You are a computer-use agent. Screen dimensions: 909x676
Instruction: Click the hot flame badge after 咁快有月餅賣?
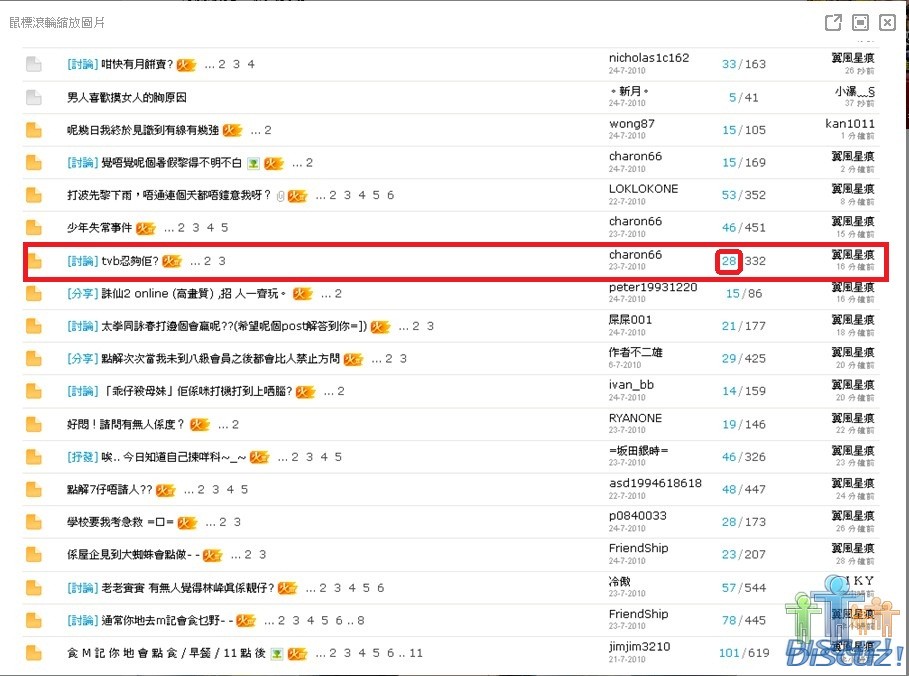186,64
